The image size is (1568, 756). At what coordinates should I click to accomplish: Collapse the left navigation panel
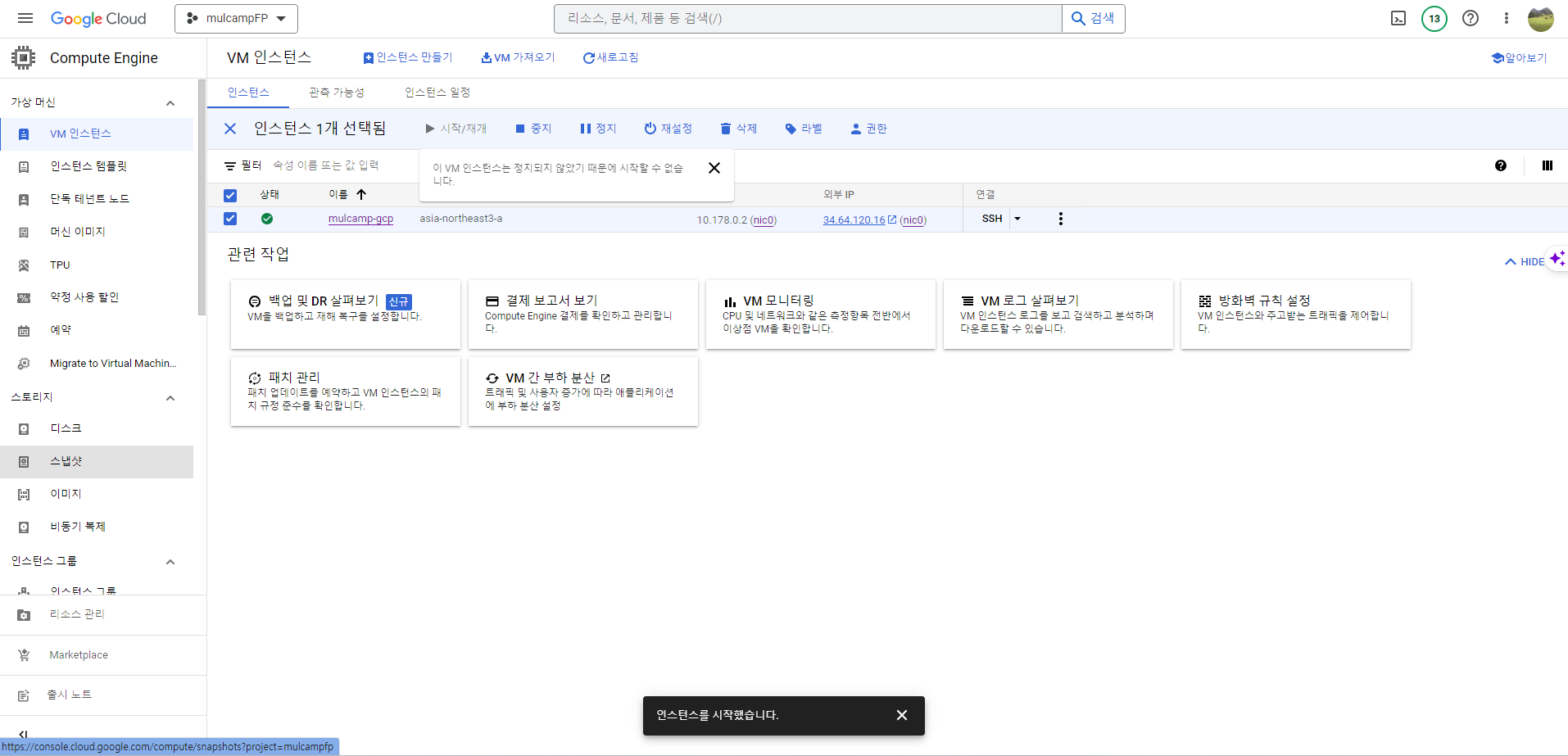click(x=23, y=734)
